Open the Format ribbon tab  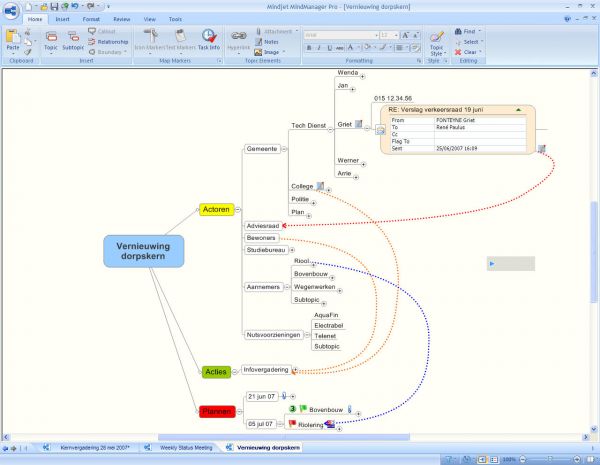pyautogui.click(x=91, y=19)
